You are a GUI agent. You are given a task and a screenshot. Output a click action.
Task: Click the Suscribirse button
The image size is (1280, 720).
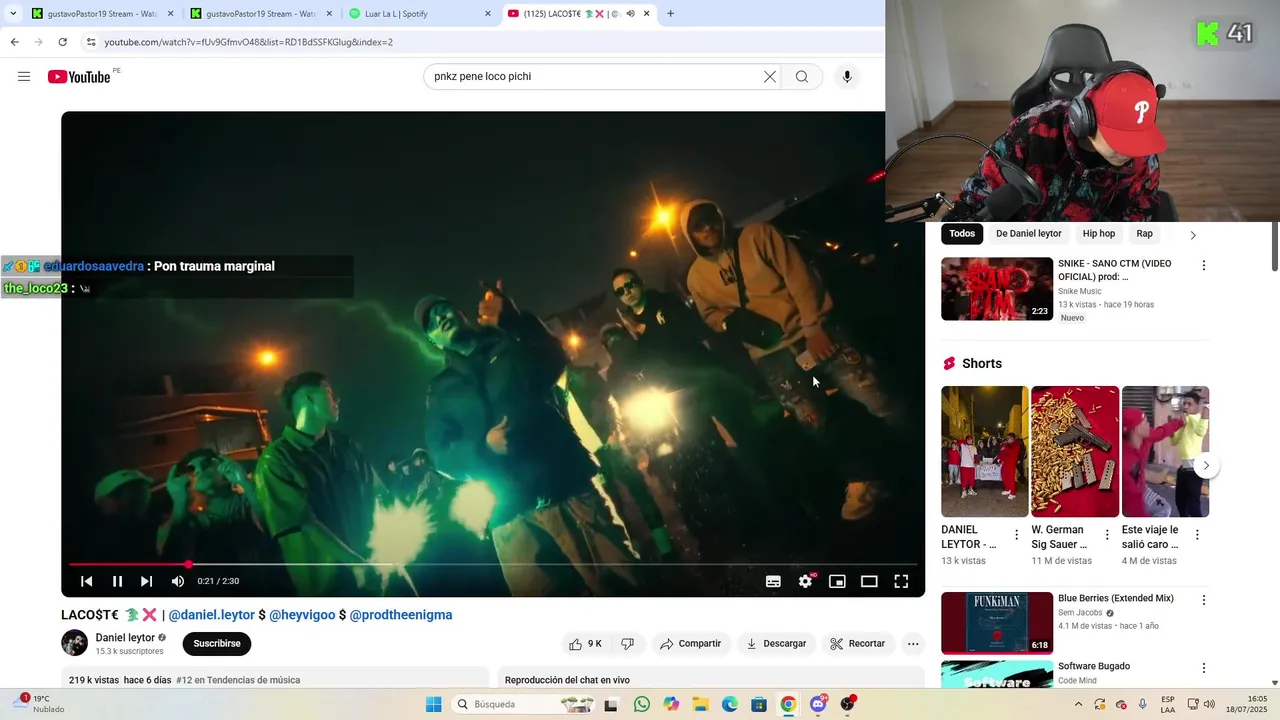pyautogui.click(x=217, y=644)
